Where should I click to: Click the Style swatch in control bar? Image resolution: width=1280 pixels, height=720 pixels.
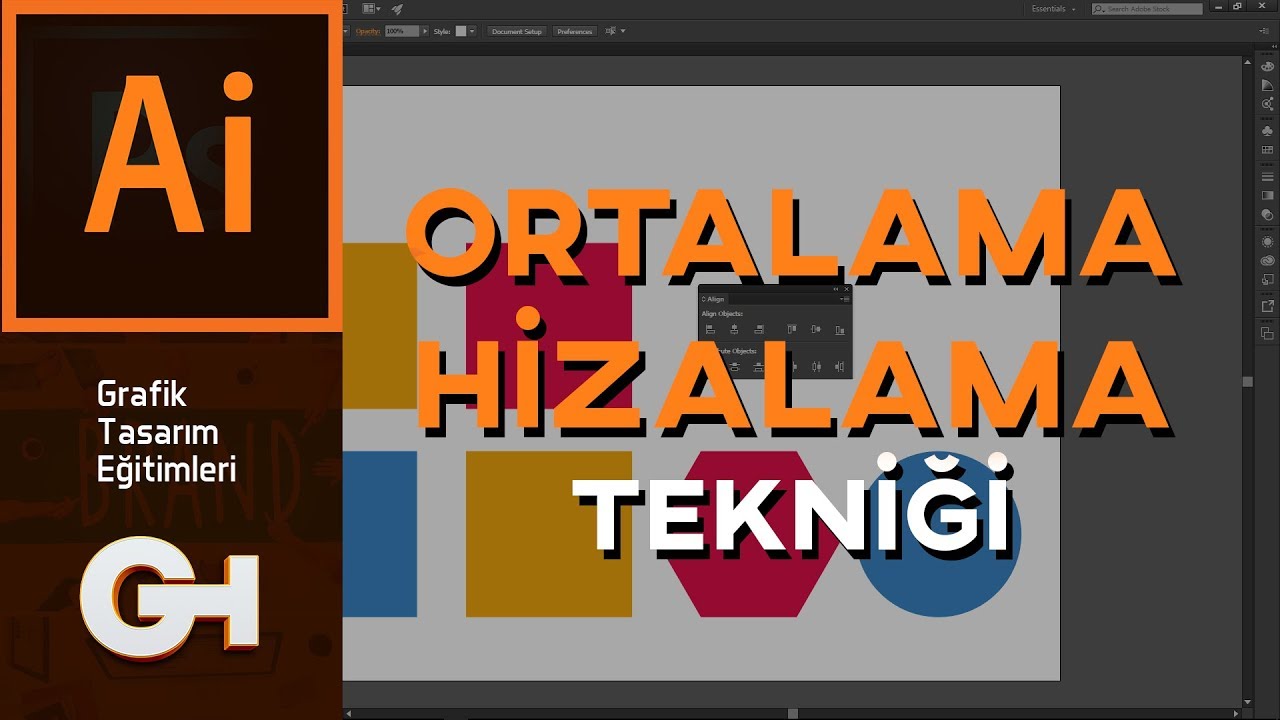tap(461, 31)
